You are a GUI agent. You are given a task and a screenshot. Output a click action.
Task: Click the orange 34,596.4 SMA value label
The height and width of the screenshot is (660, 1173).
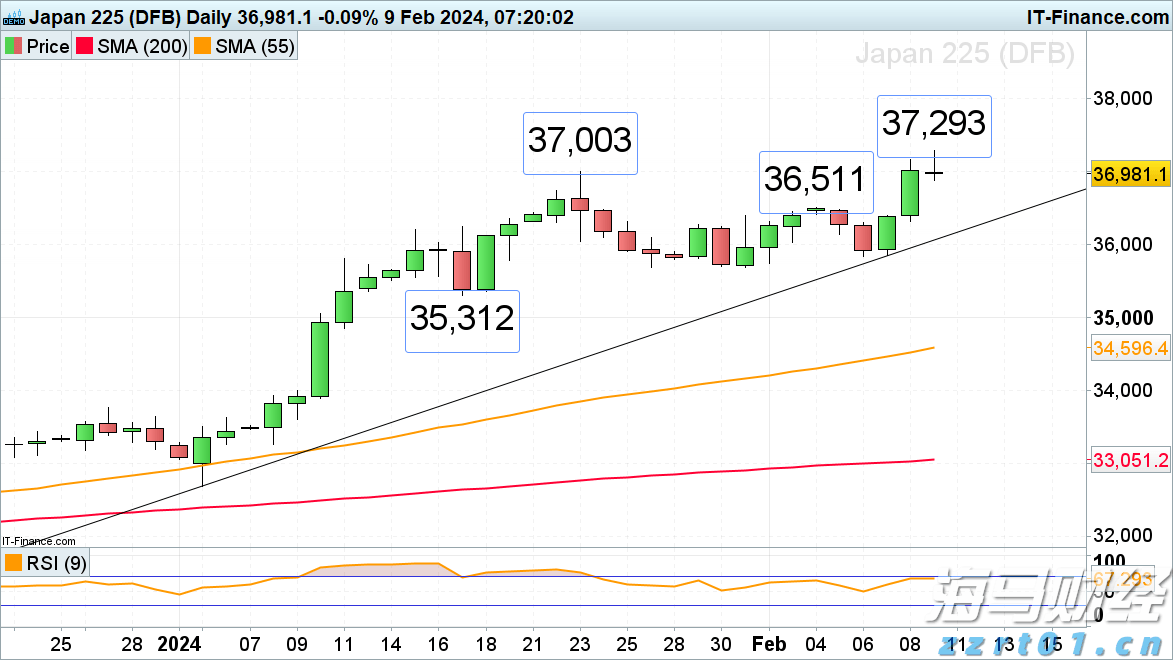click(x=1131, y=348)
